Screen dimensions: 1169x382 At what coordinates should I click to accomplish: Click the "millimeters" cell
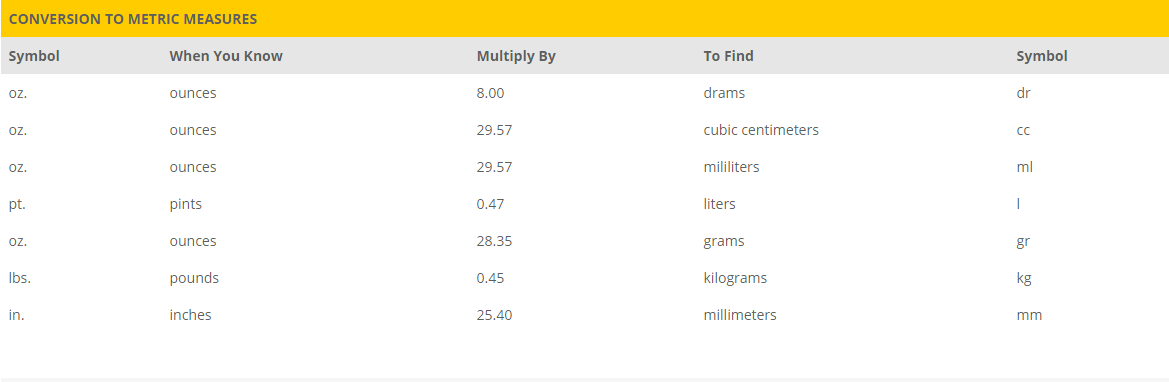click(x=740, y=315)
